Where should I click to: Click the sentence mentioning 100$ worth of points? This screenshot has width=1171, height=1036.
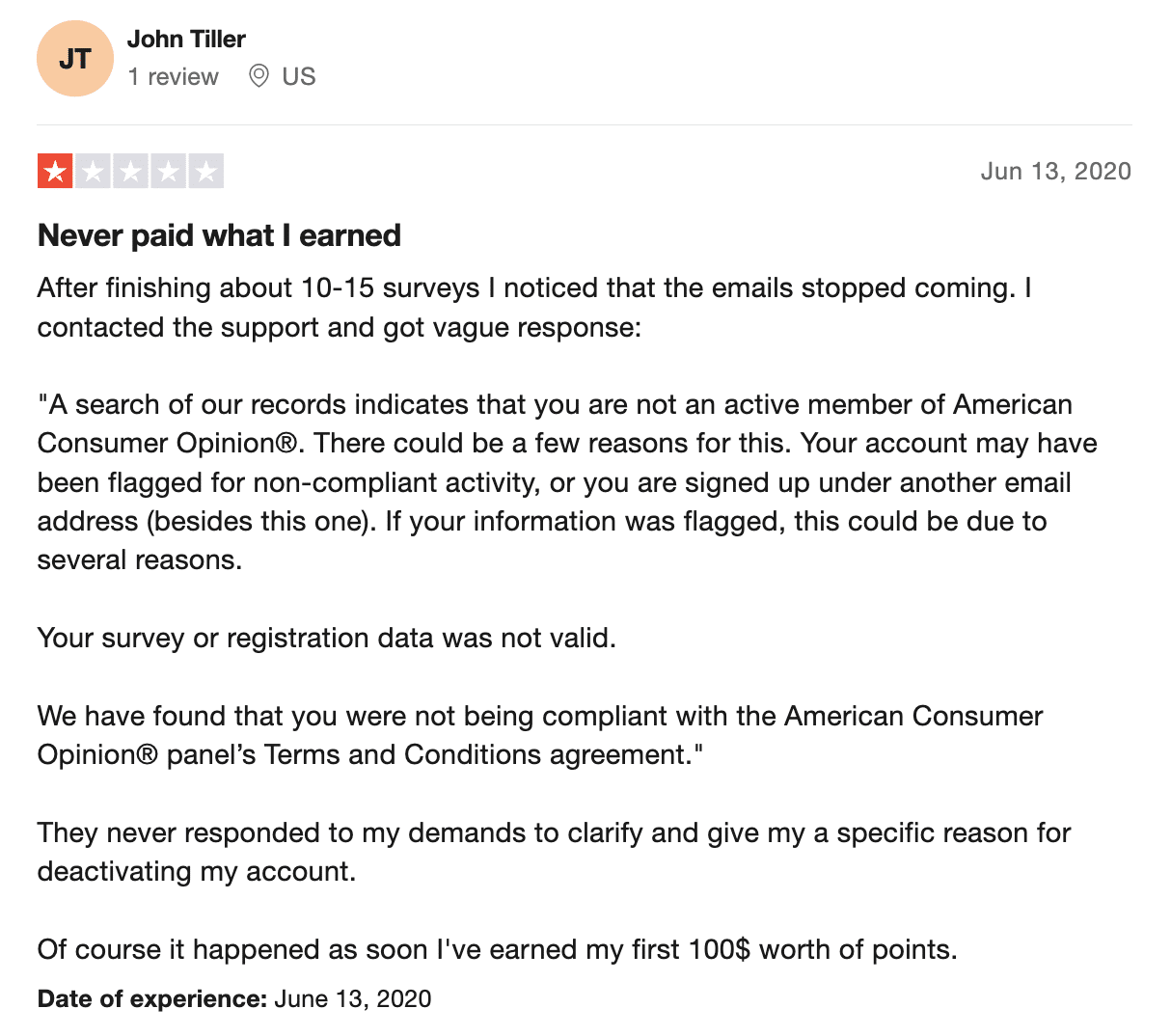[x=497, y=949]
